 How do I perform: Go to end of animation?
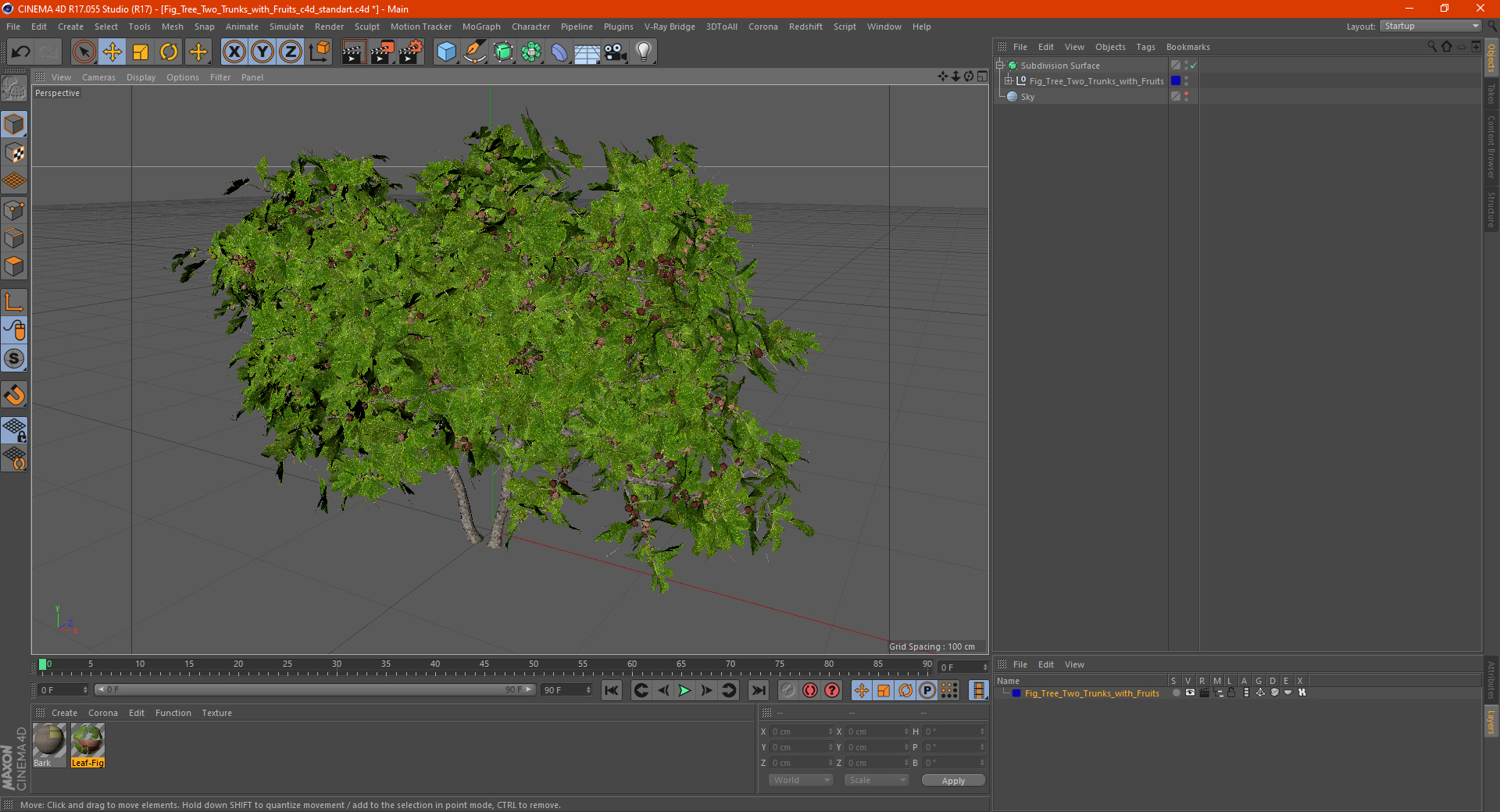click(x=758, y=690)
